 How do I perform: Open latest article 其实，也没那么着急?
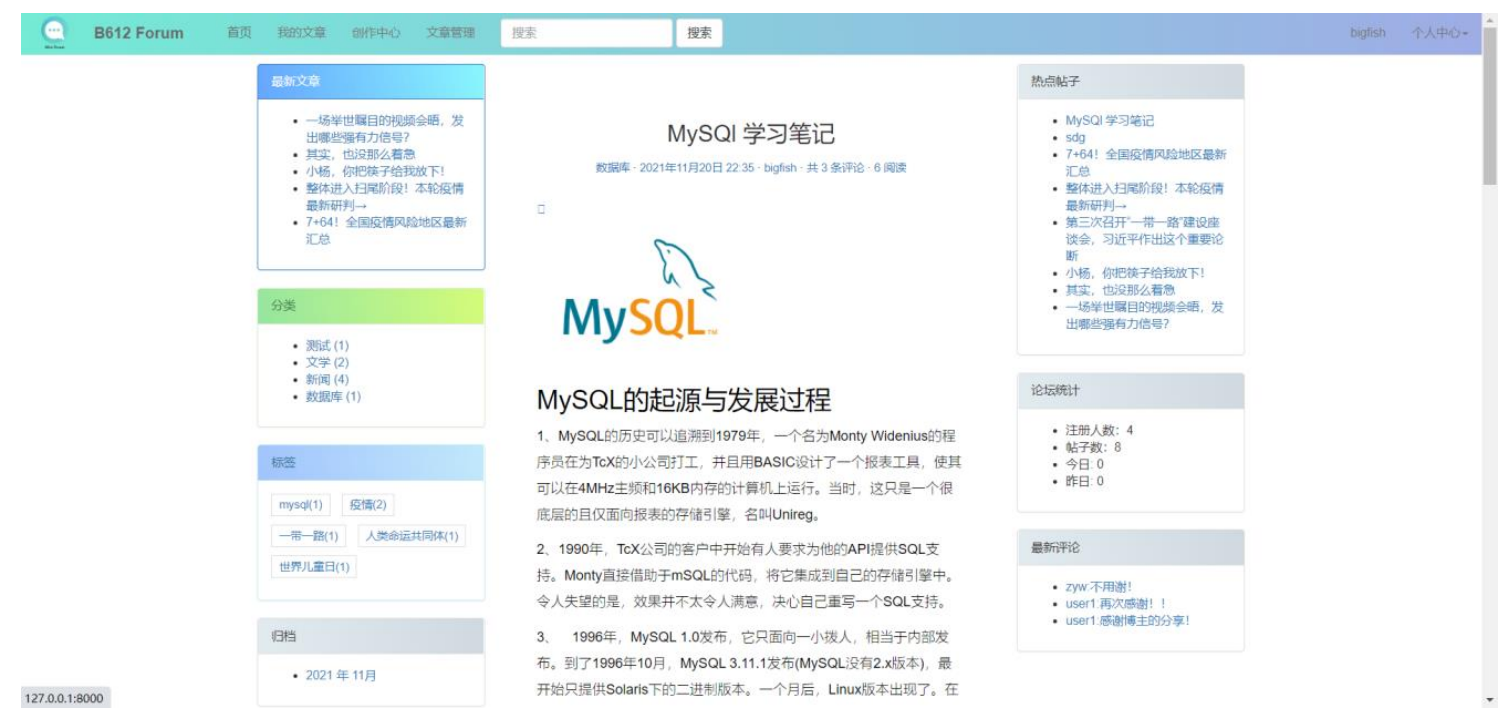[360, 154]
